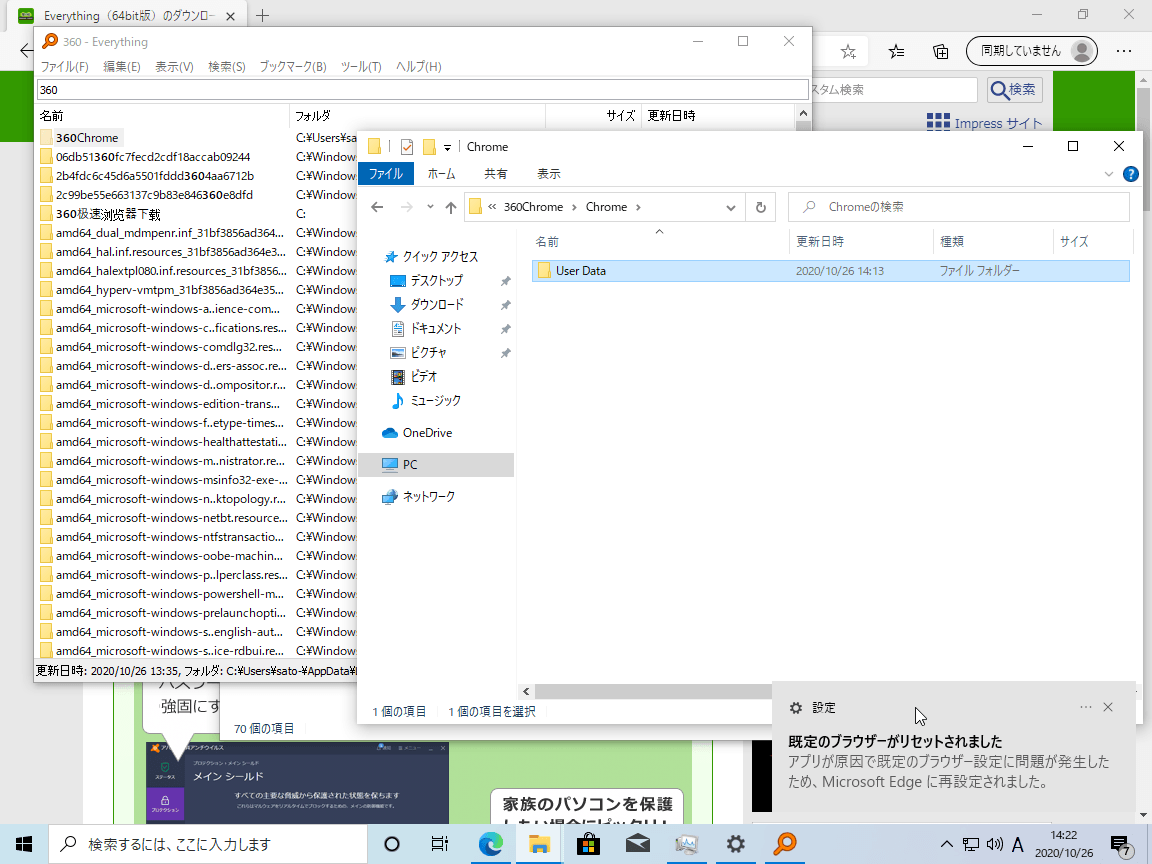Click the Explorer back arrow

[377, 207]
